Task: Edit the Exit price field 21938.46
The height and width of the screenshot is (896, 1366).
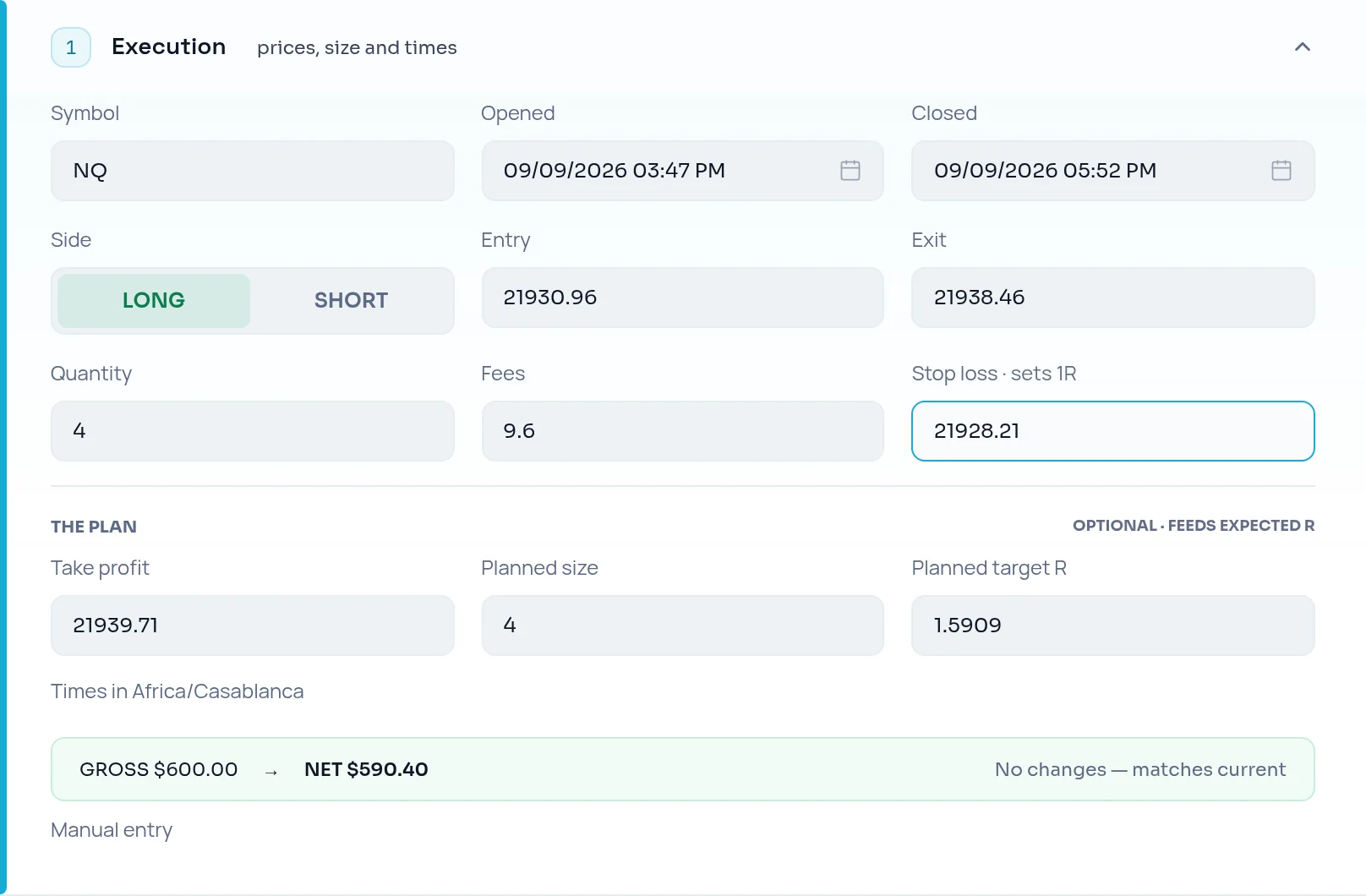Action: [x=1113, y=298]
